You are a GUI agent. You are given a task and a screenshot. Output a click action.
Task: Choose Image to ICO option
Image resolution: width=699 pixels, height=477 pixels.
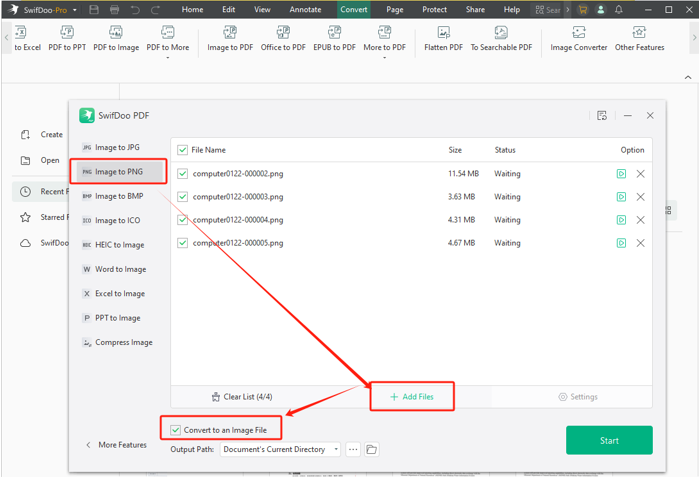coord(117,220)
